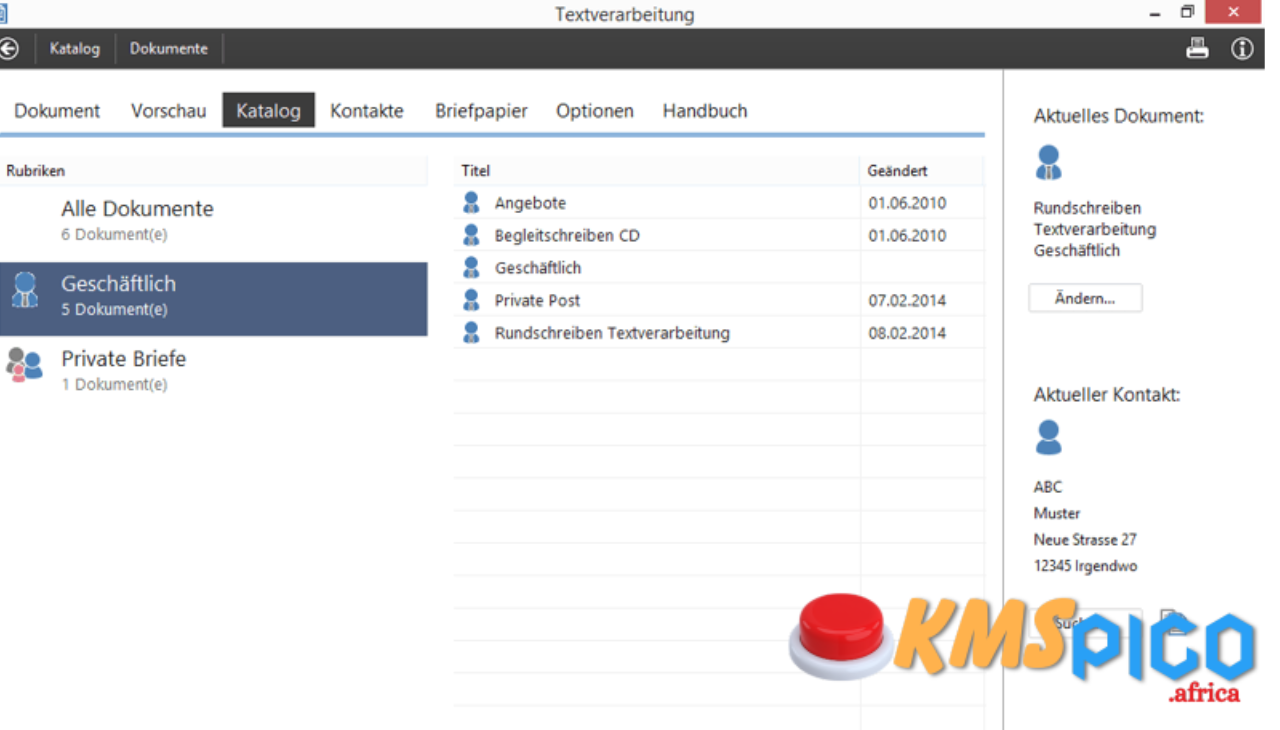Viewport: 1280px width, 730px height.
Task: Click the back arrow icon
Action: 9,48
